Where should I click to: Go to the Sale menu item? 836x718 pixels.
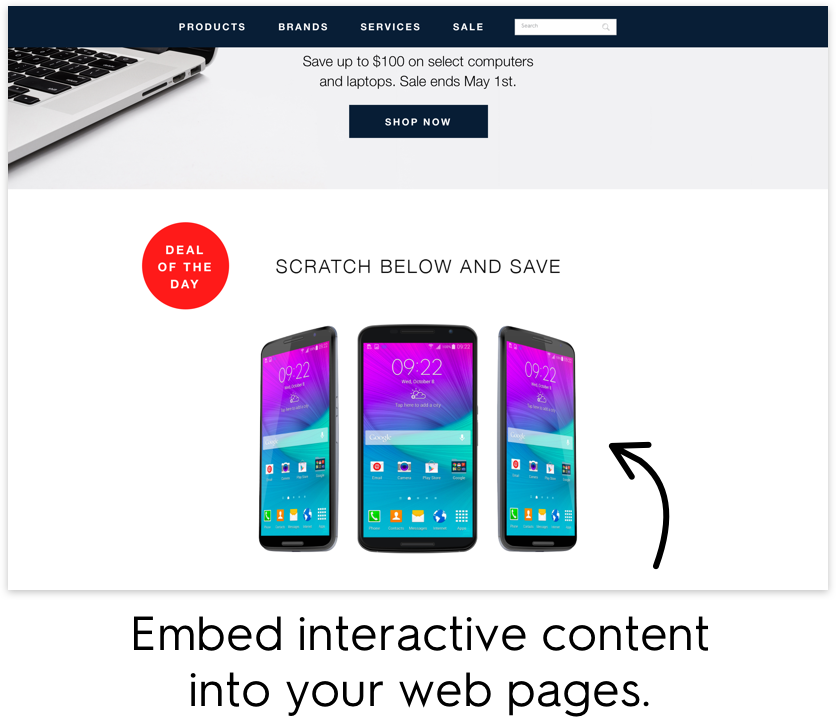pyautogui.click(x=468, y=27)
